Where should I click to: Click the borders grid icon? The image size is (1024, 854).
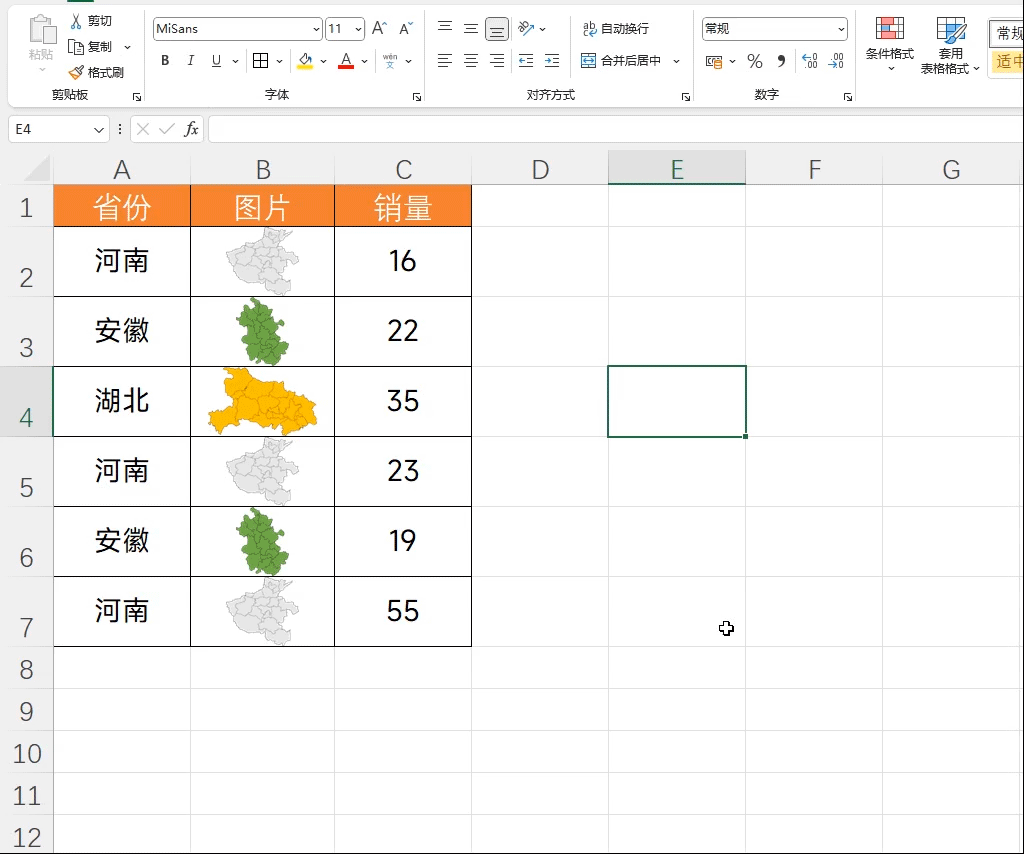pyautogui.click(x=260, y=61)
